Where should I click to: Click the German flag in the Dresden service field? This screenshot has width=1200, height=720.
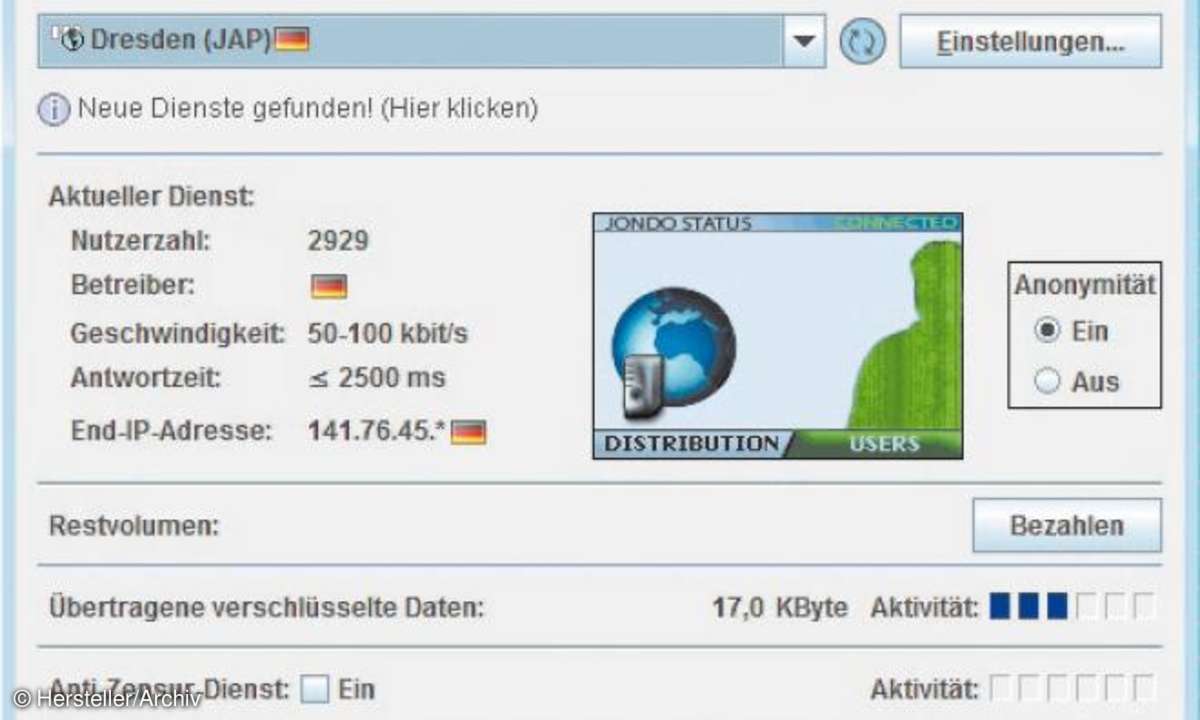click(x=291, y=40)
